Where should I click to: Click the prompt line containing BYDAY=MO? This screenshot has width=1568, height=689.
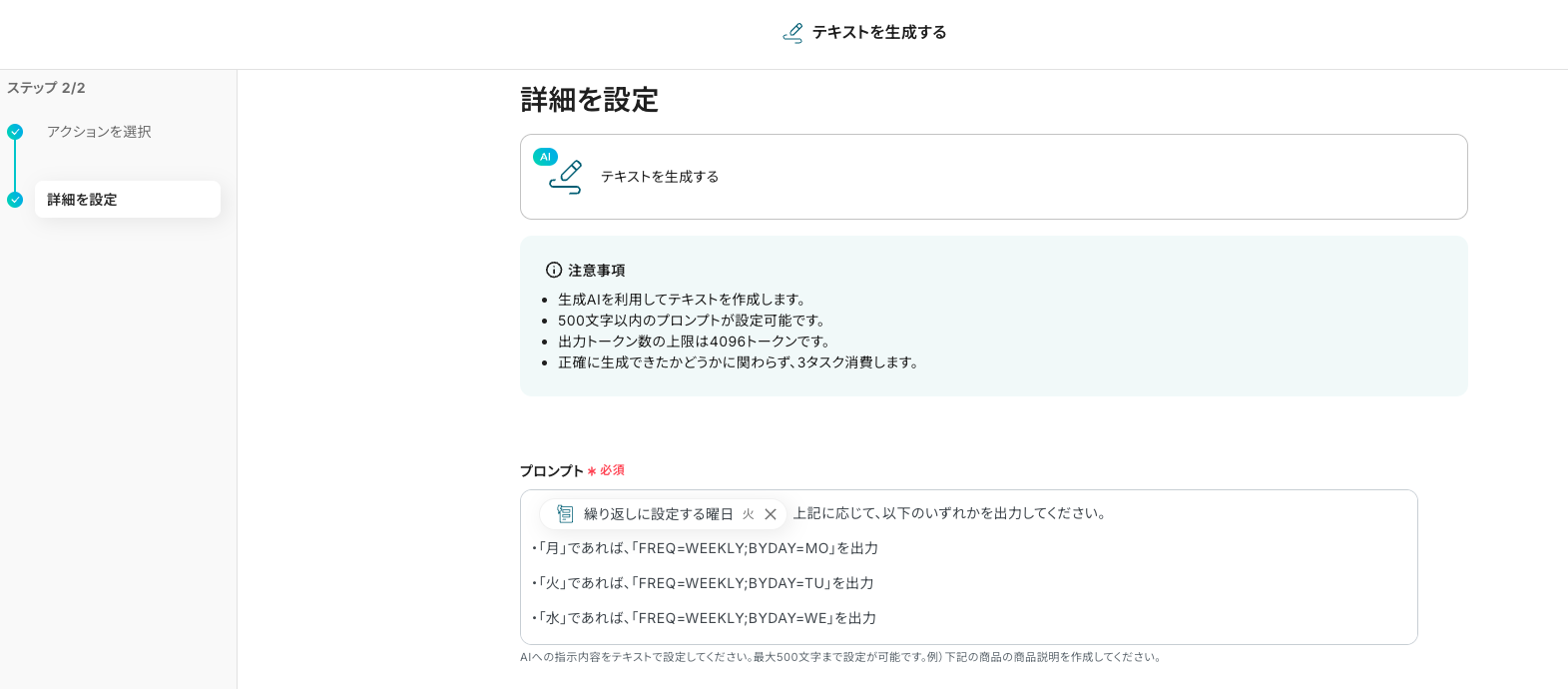[x=705, y=548]
